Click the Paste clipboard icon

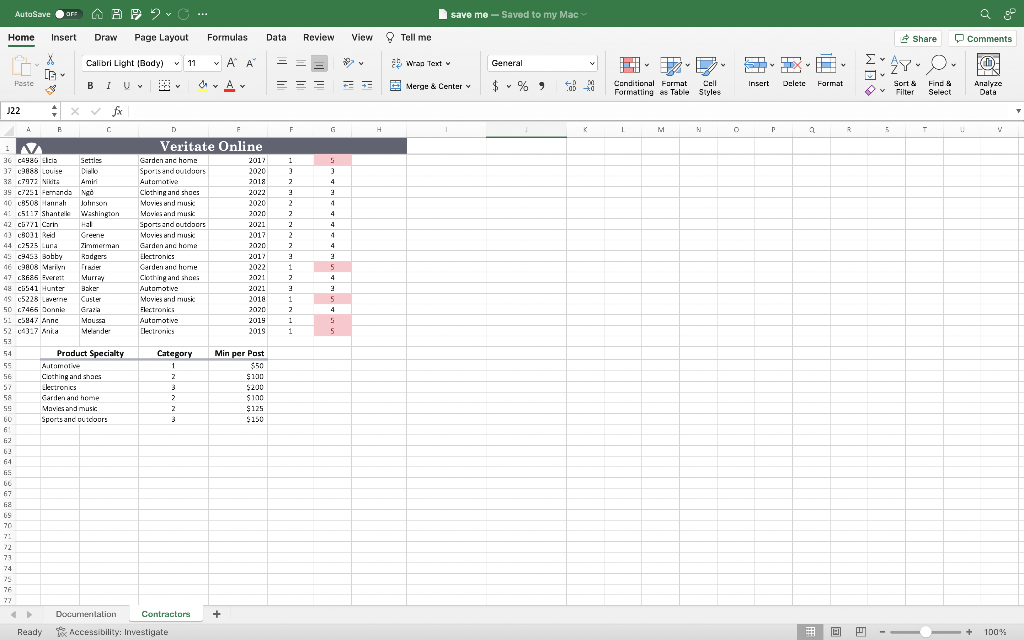coord(22,67)
